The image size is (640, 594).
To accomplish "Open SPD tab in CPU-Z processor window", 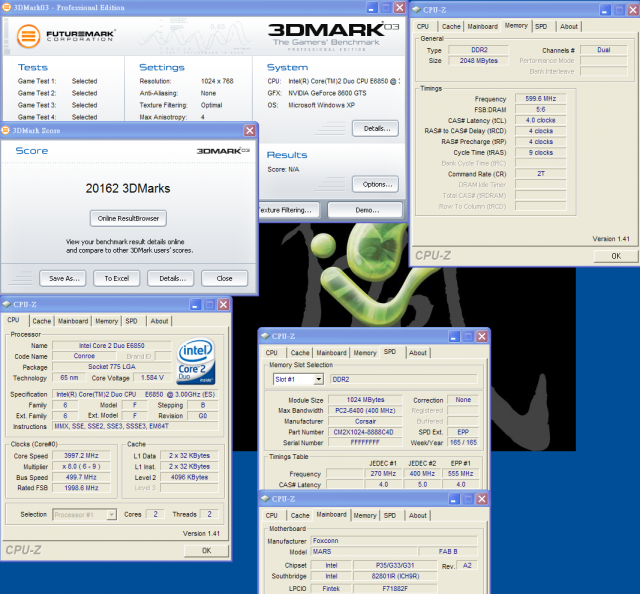I will coord(131,321).
